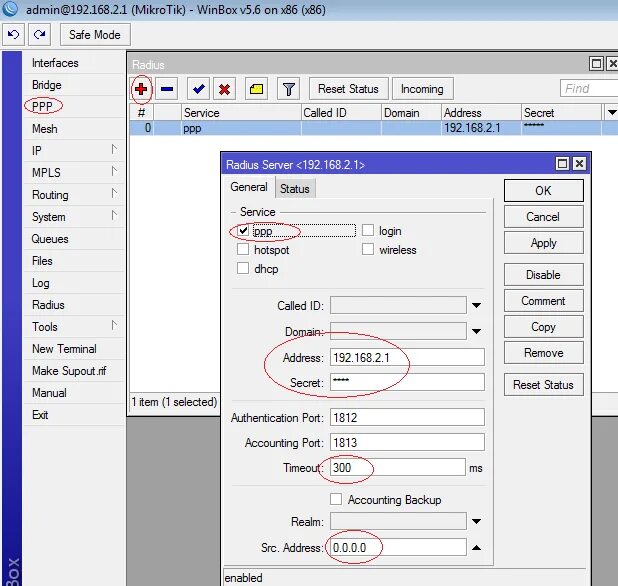This screenshot has width=618, height=586.
Task: Toggle the Accounting Backup checkbox
Action: pyautogui.click(x=336, y=499)
